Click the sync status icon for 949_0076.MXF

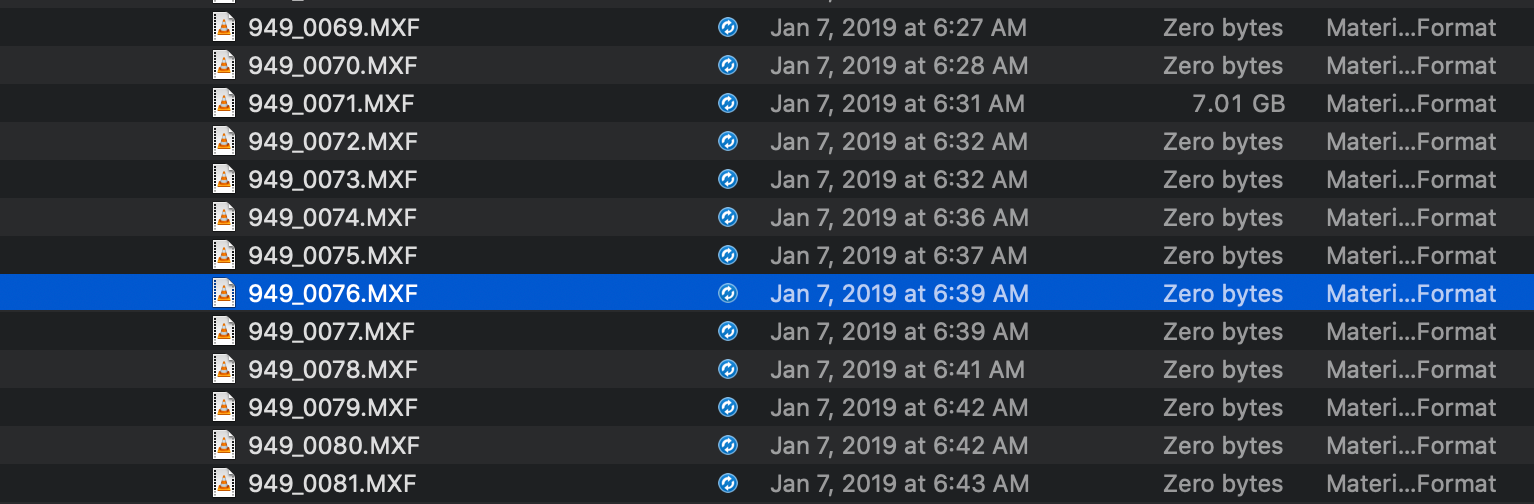[727, 293]
